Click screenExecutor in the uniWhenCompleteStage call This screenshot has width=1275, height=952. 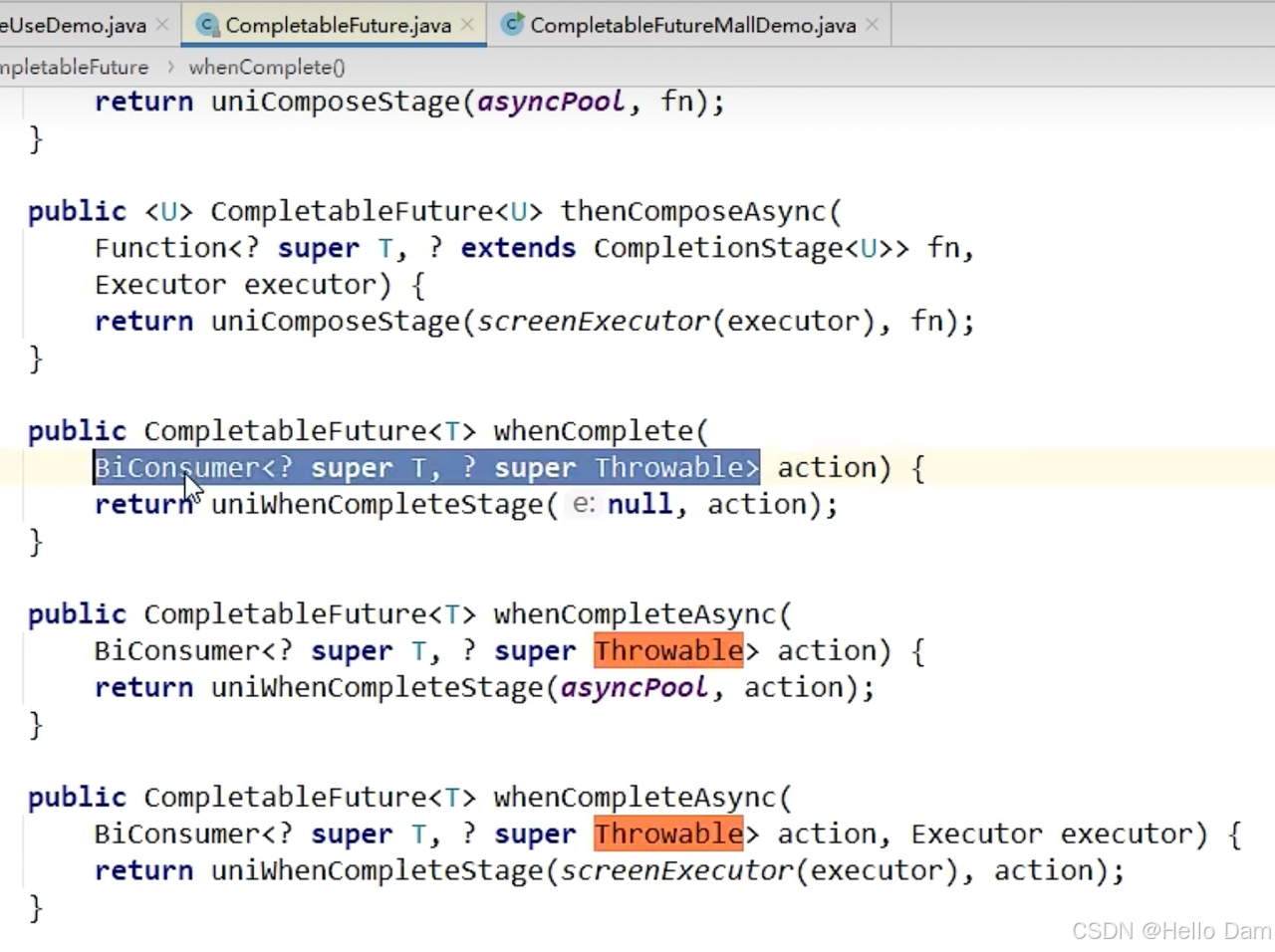676,870
